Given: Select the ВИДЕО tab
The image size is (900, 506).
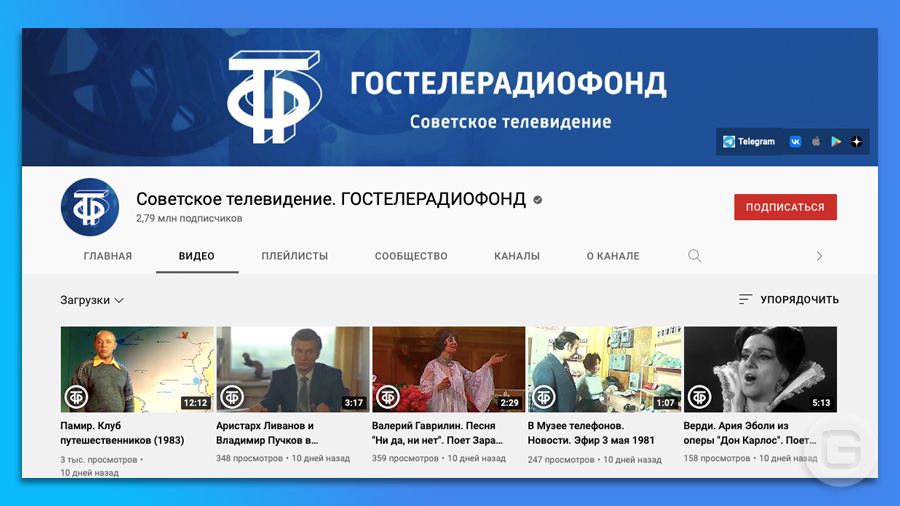Looking at the screenshot, I should [x=196, y=256].
